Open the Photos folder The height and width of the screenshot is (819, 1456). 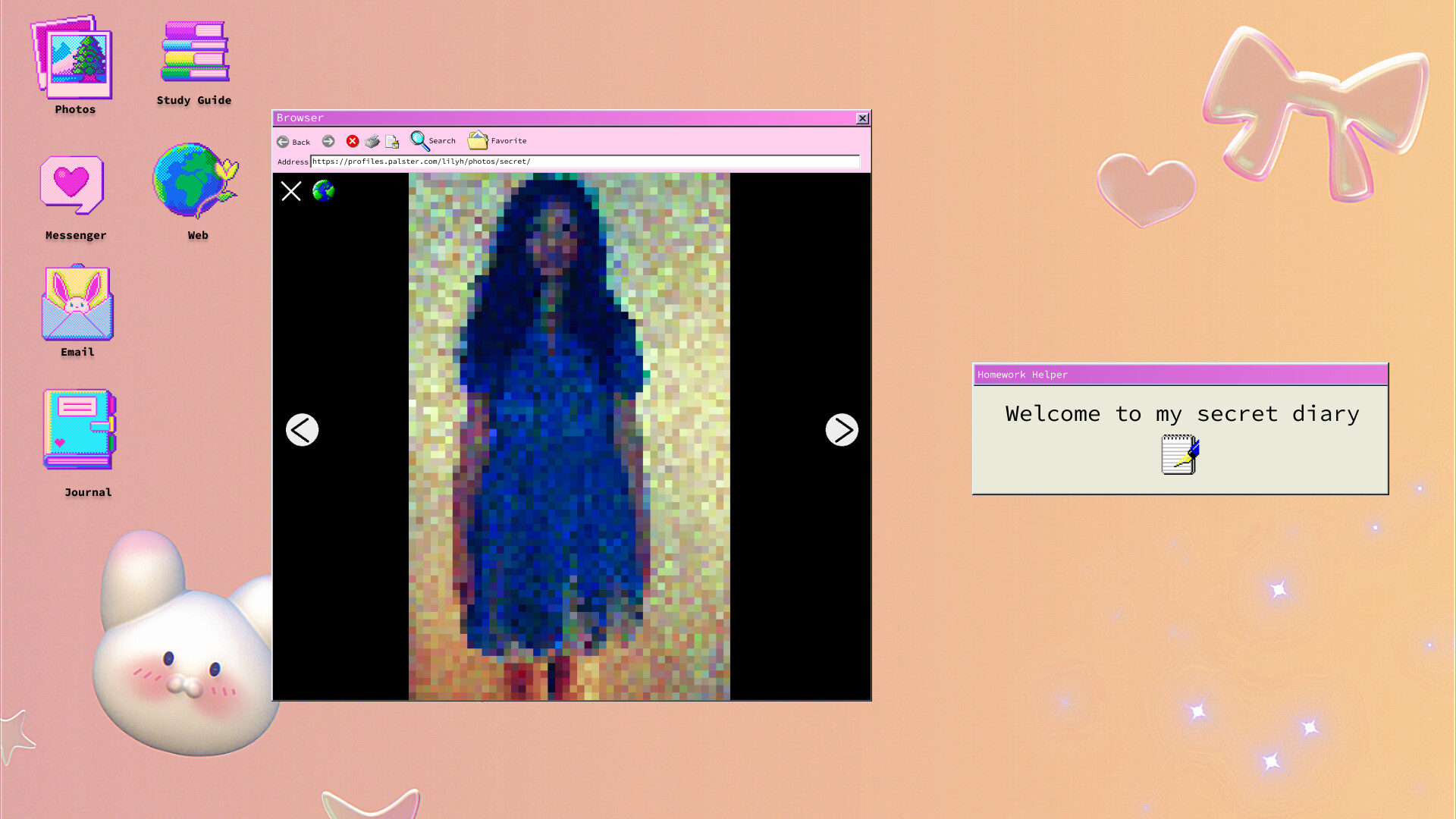(x=74, y=61)
